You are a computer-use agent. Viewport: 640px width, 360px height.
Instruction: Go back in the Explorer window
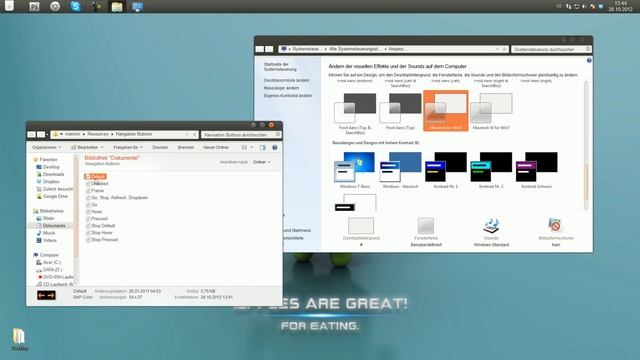(31, 134)
